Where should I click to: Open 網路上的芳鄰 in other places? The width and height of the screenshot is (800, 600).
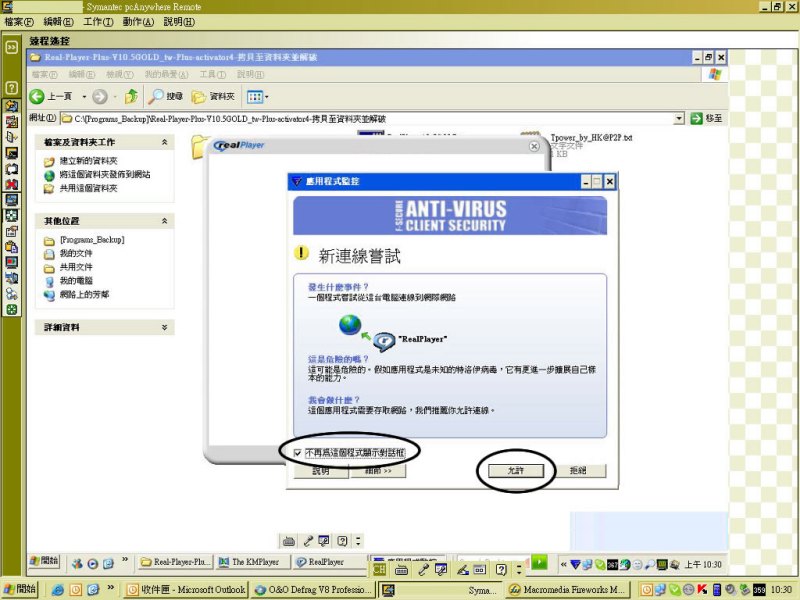click(x=84, y=294)
